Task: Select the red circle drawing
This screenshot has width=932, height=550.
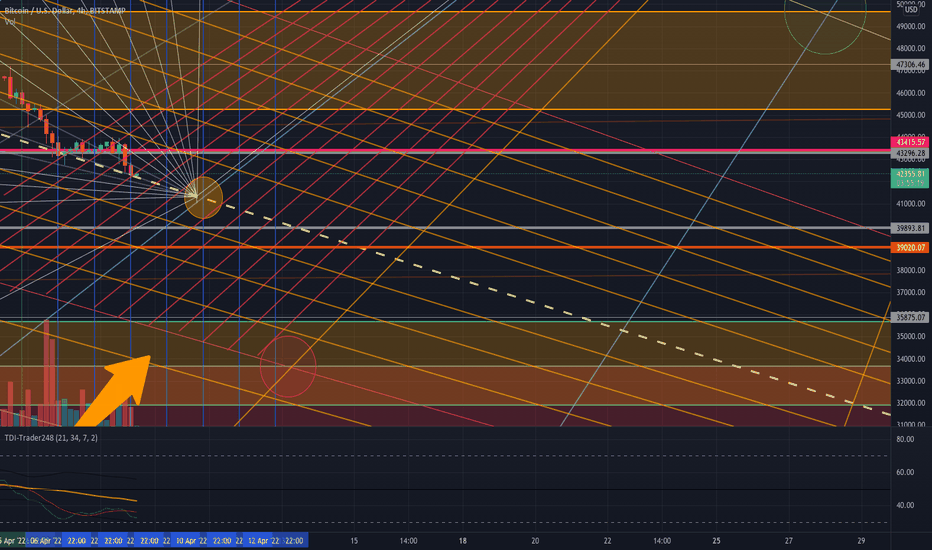Action: [x=288, y=366]
